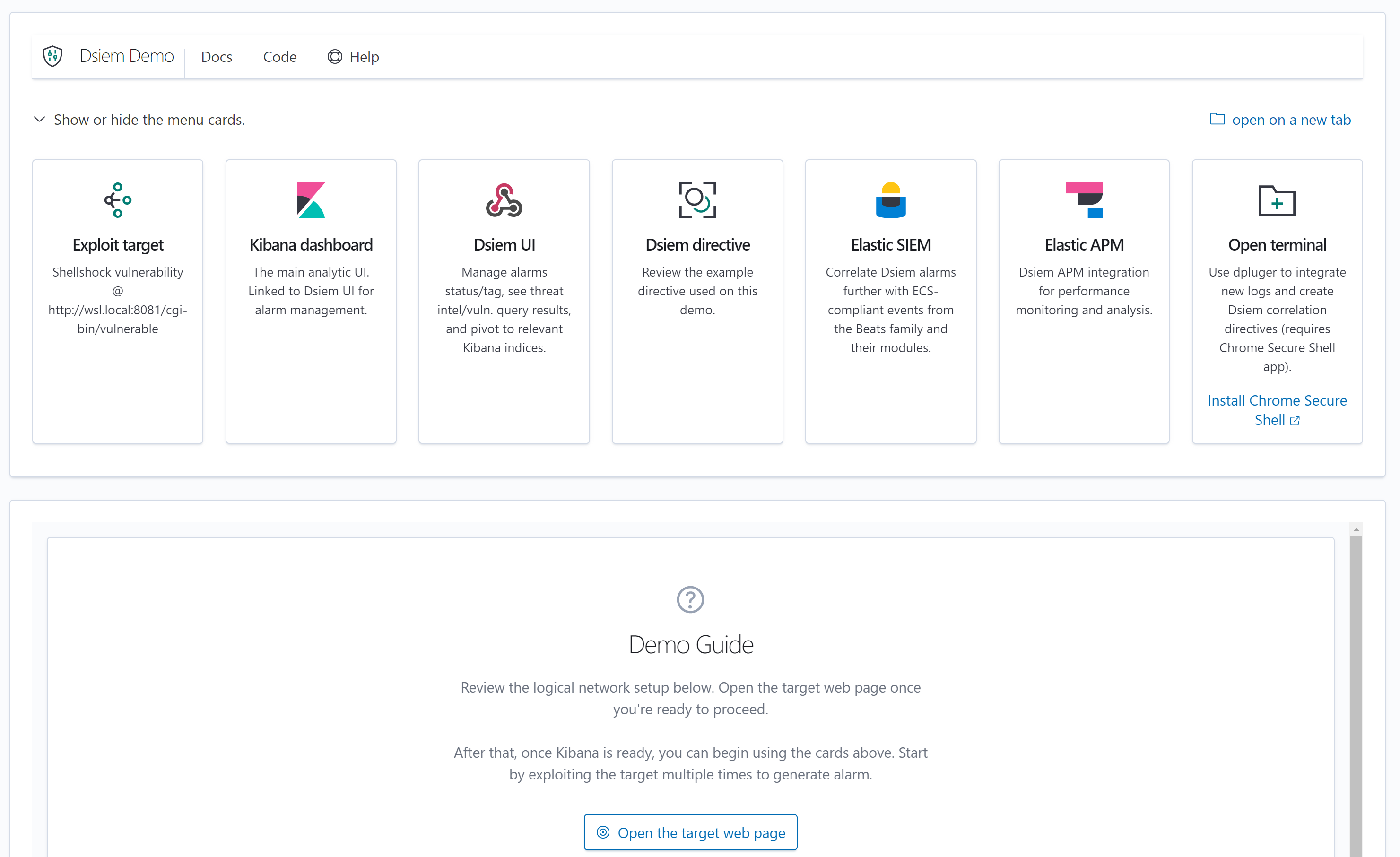The height and width of the screenshot is (857, 1400).
Task: Open the Code menu item
Action: [x=279, y=57]
